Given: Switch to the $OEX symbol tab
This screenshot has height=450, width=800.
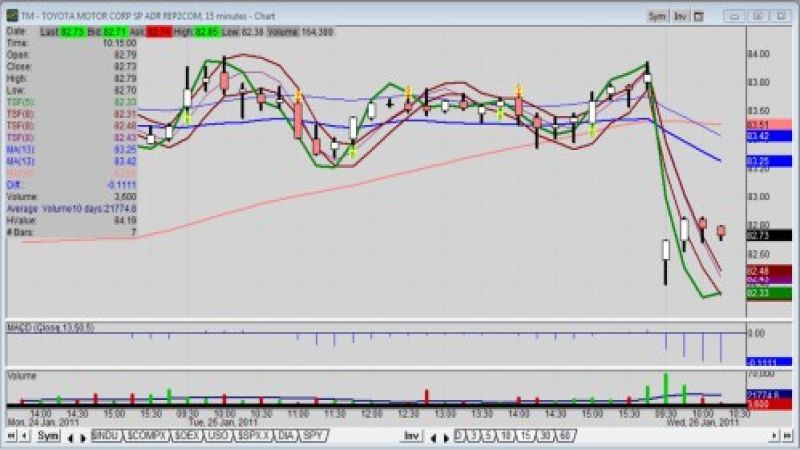Looking at the screenshot, I should pos(186,437).
